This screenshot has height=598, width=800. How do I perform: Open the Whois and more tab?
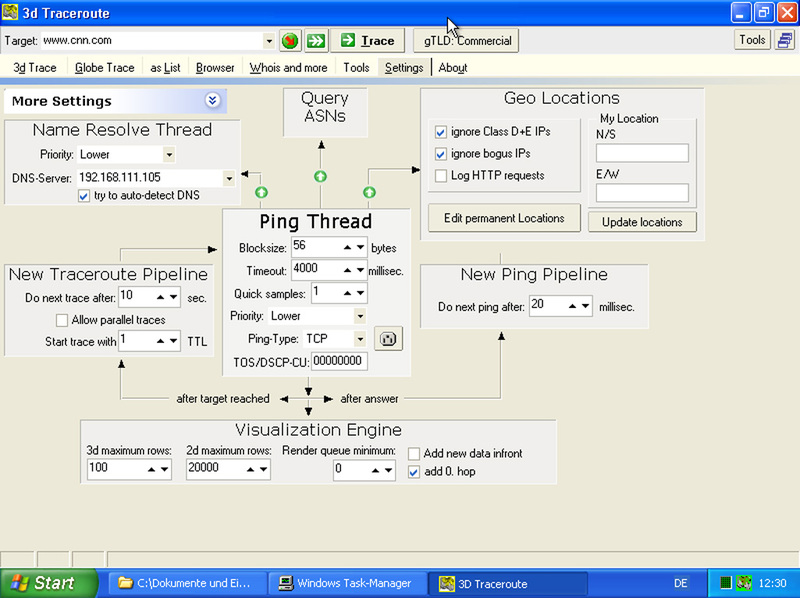coord(288,68)
